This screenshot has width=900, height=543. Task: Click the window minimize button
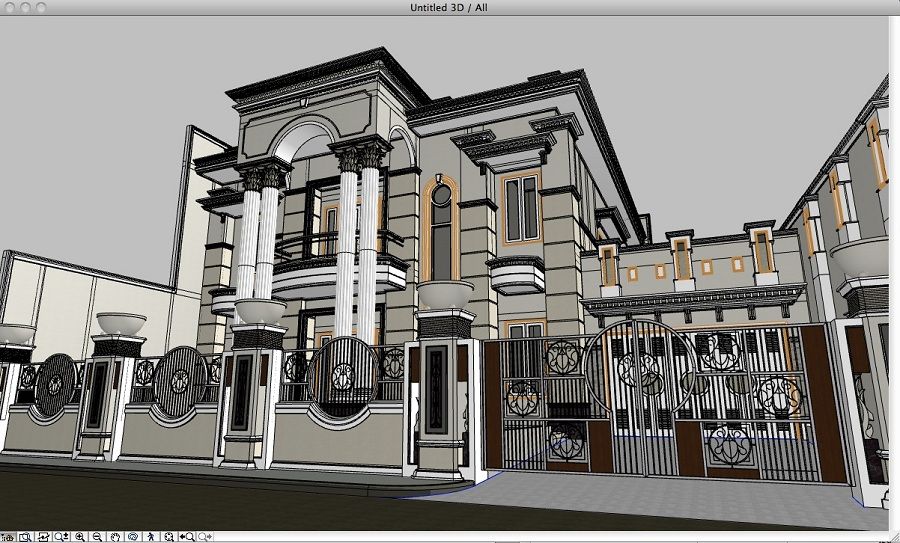pos(25,7)
